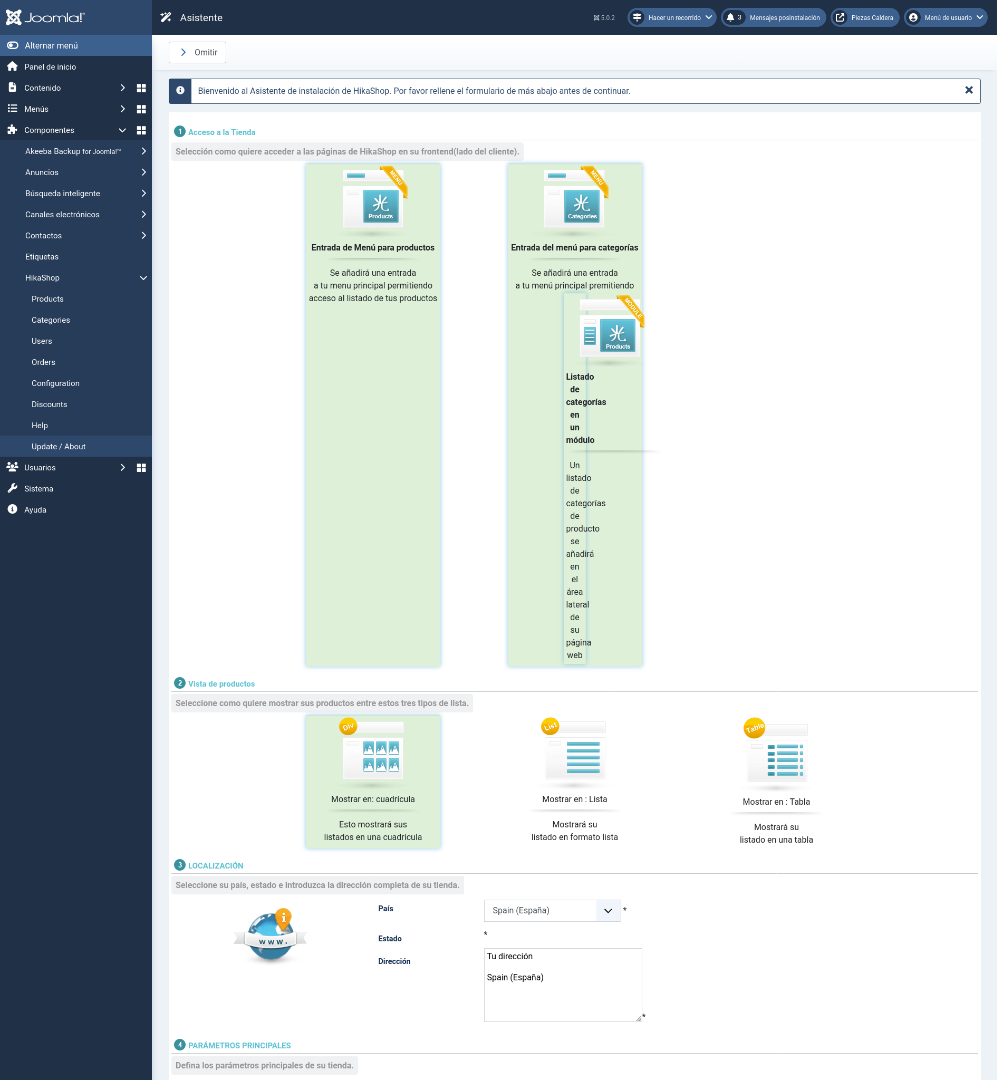This screenshot has height=1080, width=997.
Task: Click the Joomla version 5.0.2 indicator
Action: [x=604, y=18]
